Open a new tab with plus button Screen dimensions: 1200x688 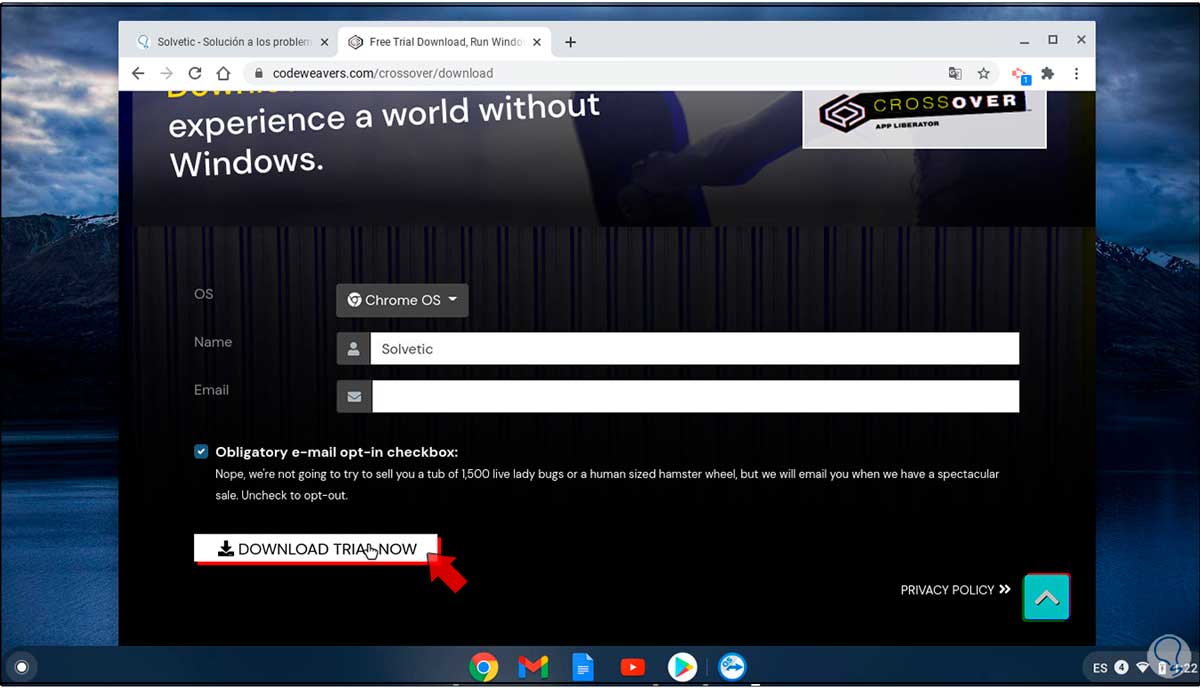570,42
